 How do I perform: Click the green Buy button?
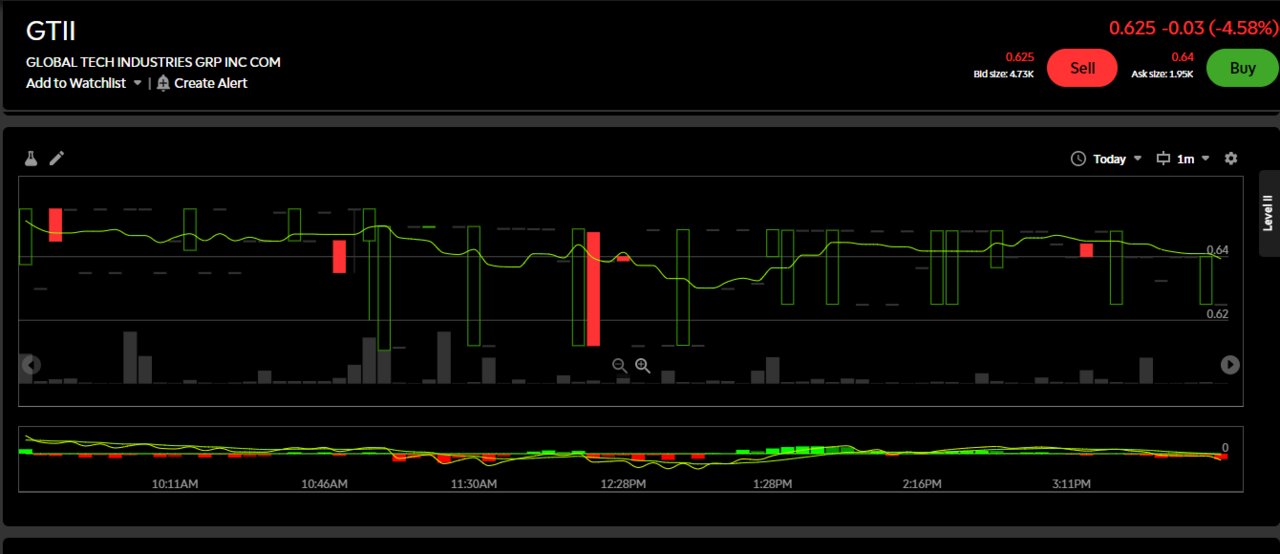(x=1242, y=68)
